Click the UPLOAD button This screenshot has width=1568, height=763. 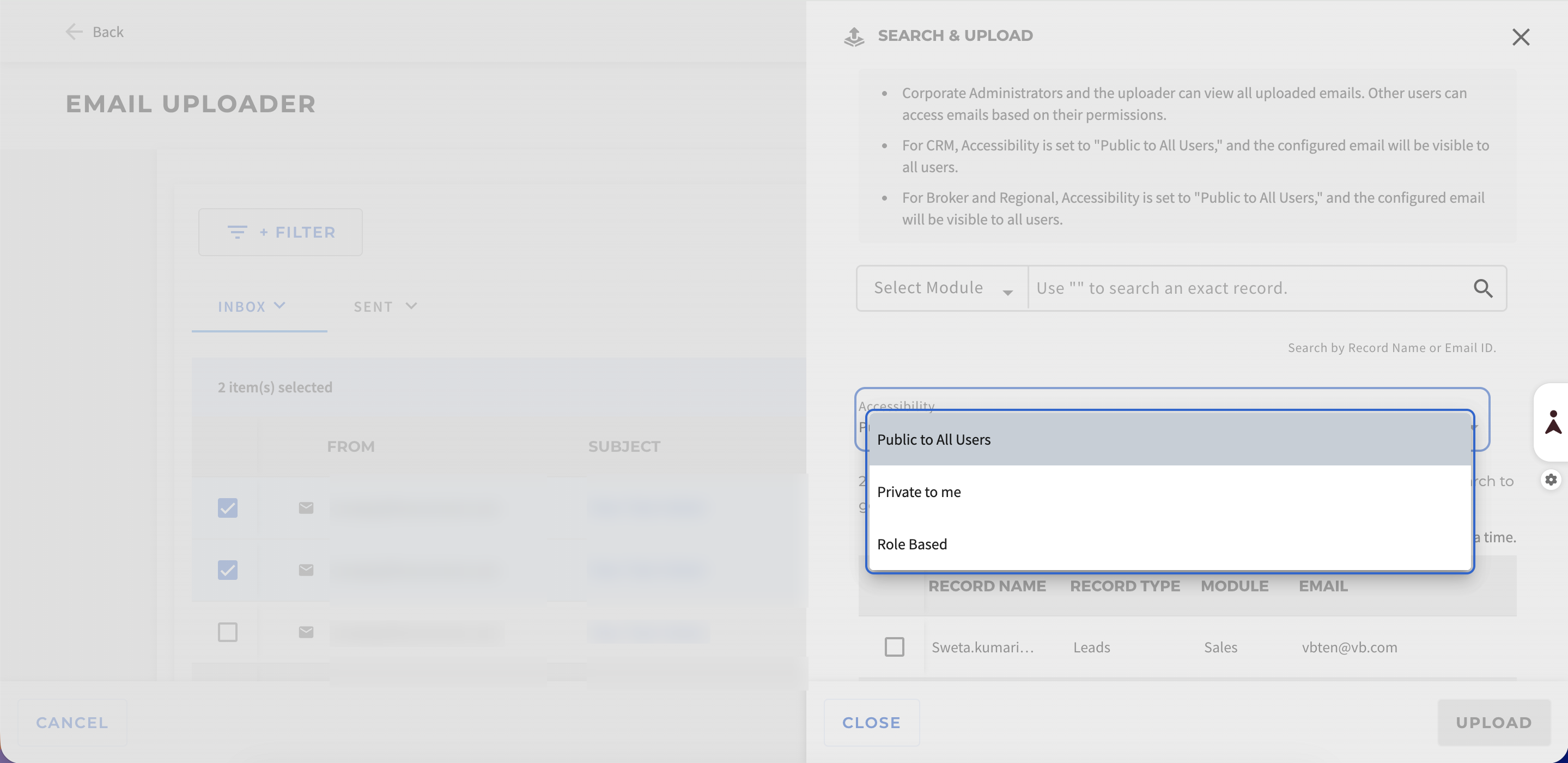pyautogui.click(x=1493, y=723)
